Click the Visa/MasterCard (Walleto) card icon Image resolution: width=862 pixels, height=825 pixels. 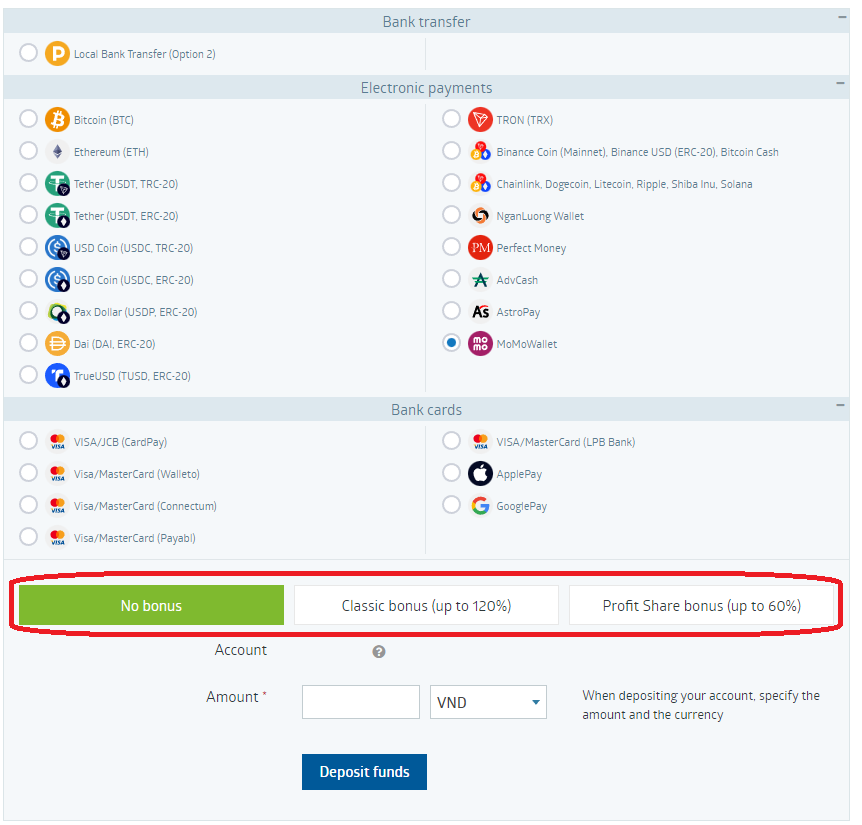(57, 474)
